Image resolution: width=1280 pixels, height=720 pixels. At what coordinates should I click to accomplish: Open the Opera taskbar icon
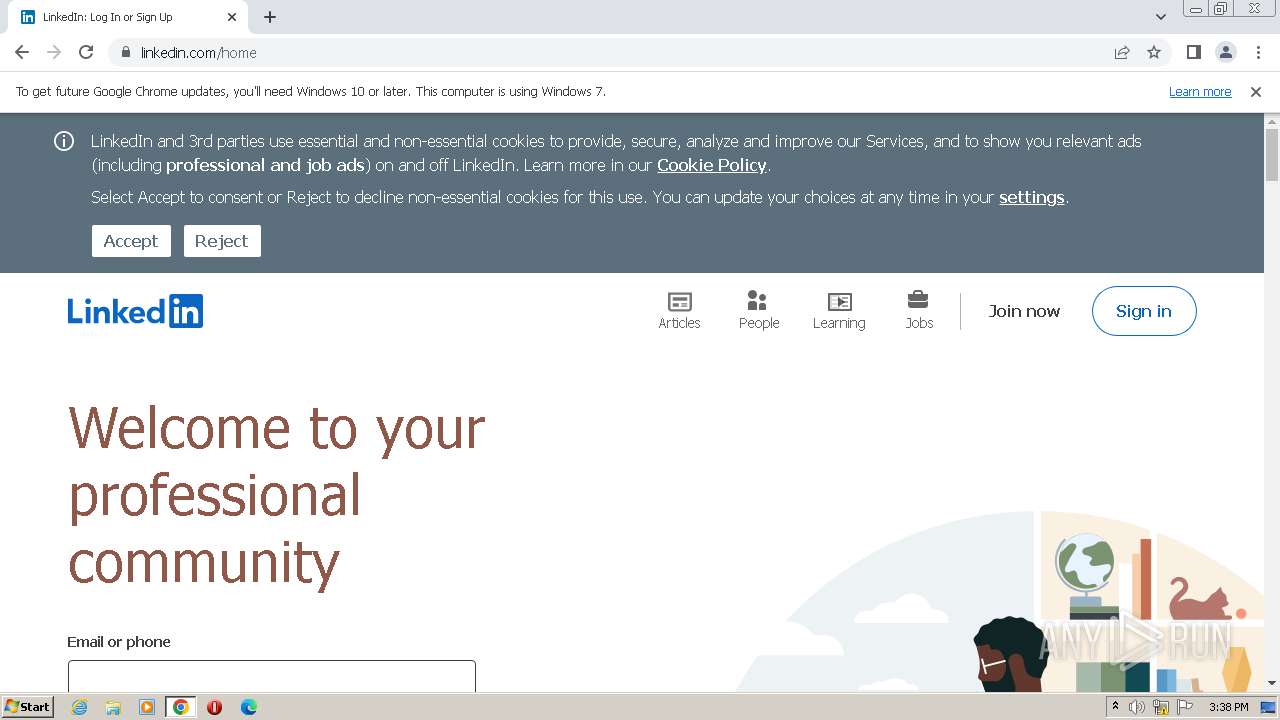click(x=214, y=707)
